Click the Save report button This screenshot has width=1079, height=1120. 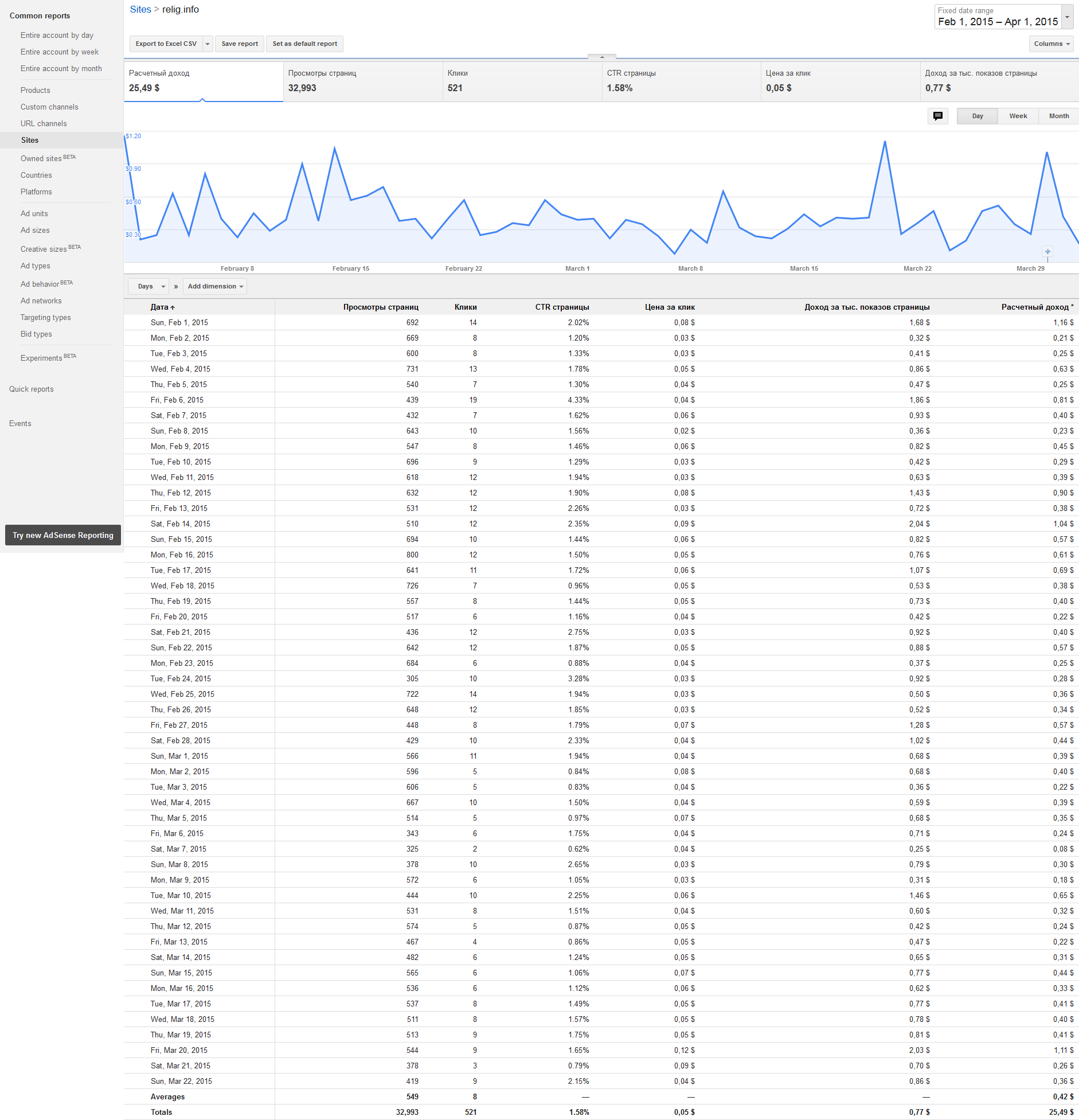pyautogui.click(x=240, y=44)
